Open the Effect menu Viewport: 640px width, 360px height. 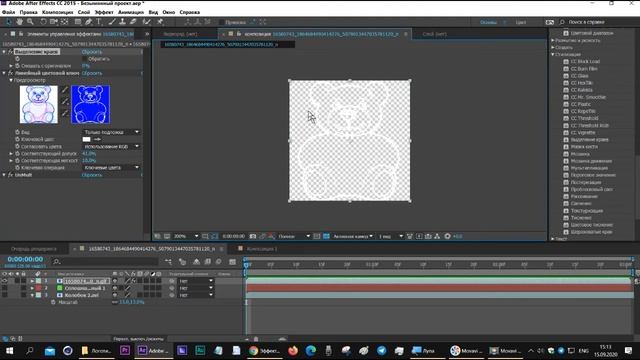coord(104,12)
